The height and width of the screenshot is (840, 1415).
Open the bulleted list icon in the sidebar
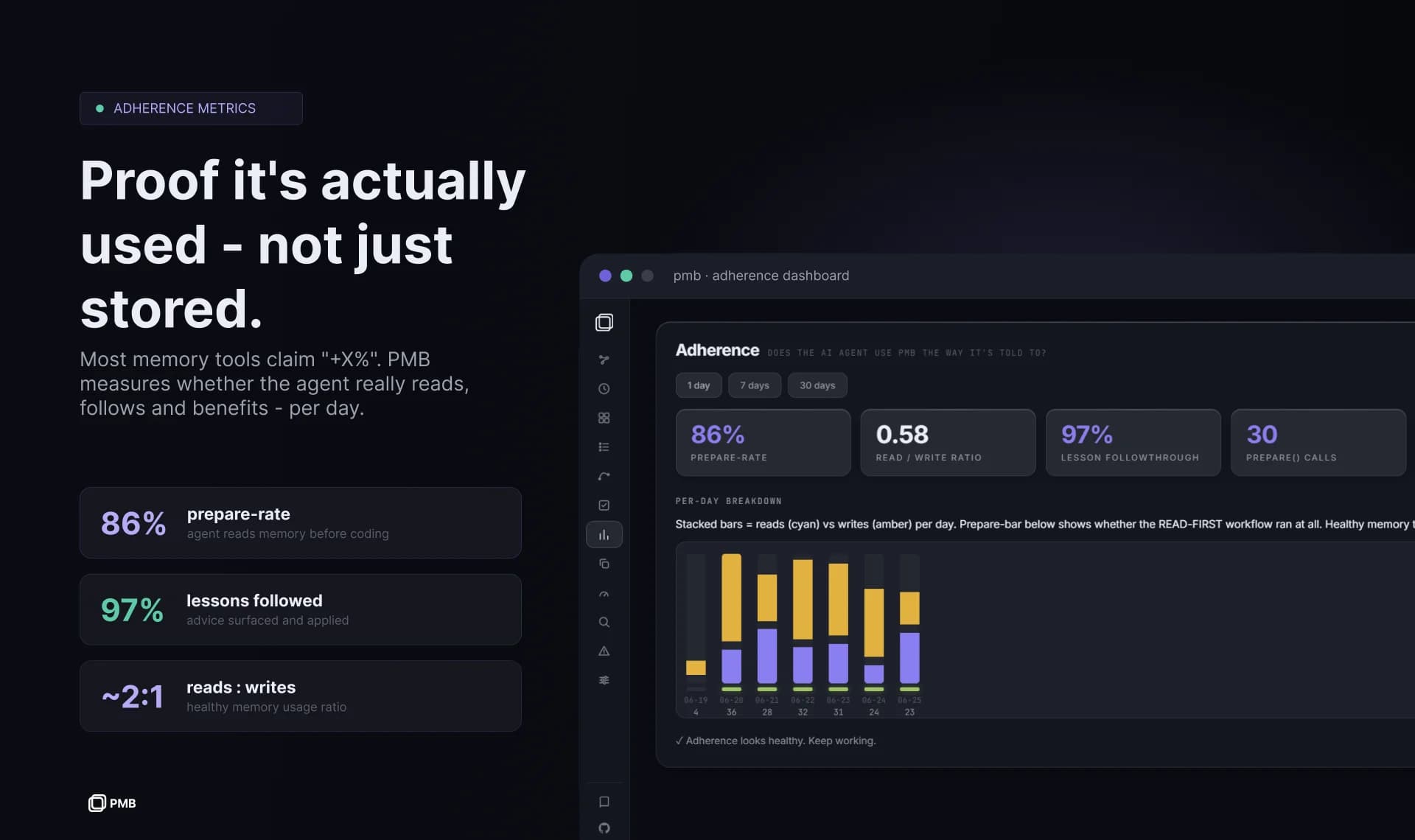604,447
